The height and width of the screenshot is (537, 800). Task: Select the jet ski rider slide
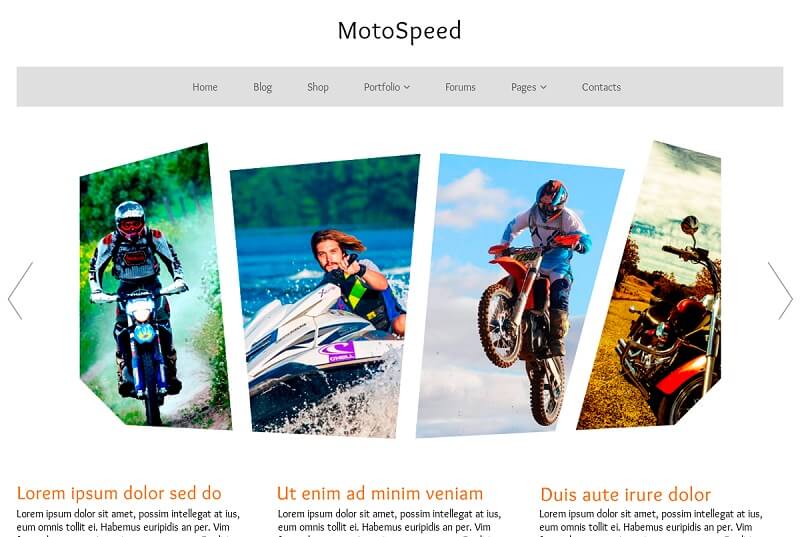click(x=326, y=296)
